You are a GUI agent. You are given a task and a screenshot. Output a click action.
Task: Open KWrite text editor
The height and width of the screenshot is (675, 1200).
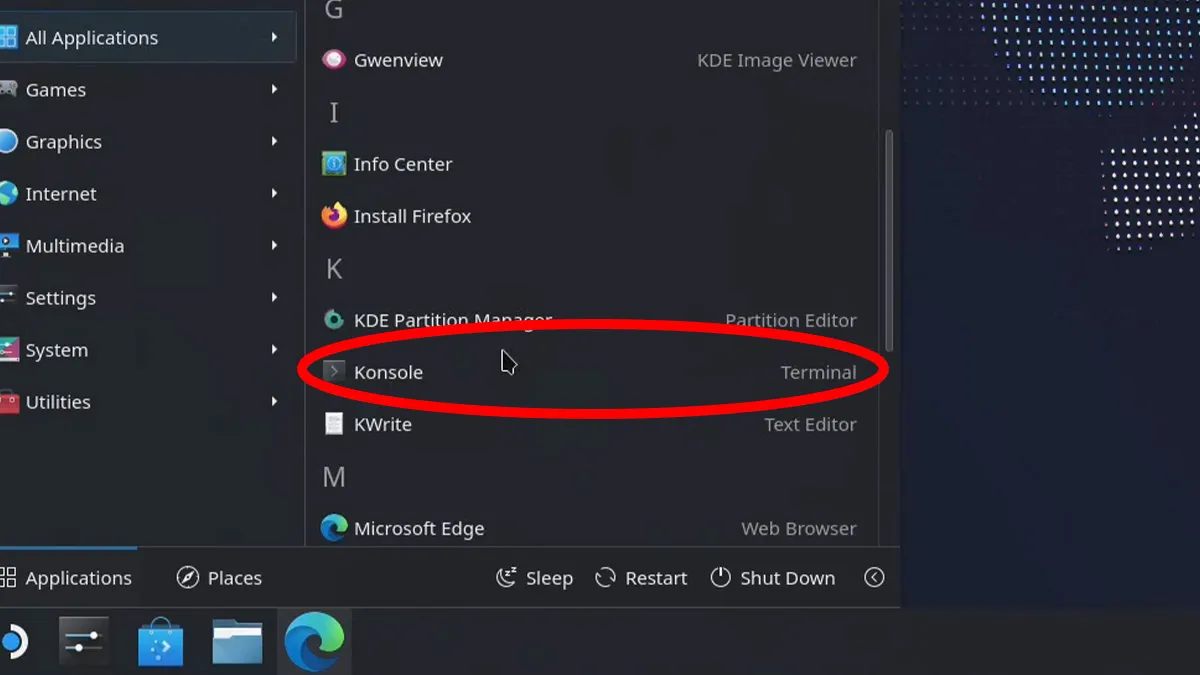point(590,424)
